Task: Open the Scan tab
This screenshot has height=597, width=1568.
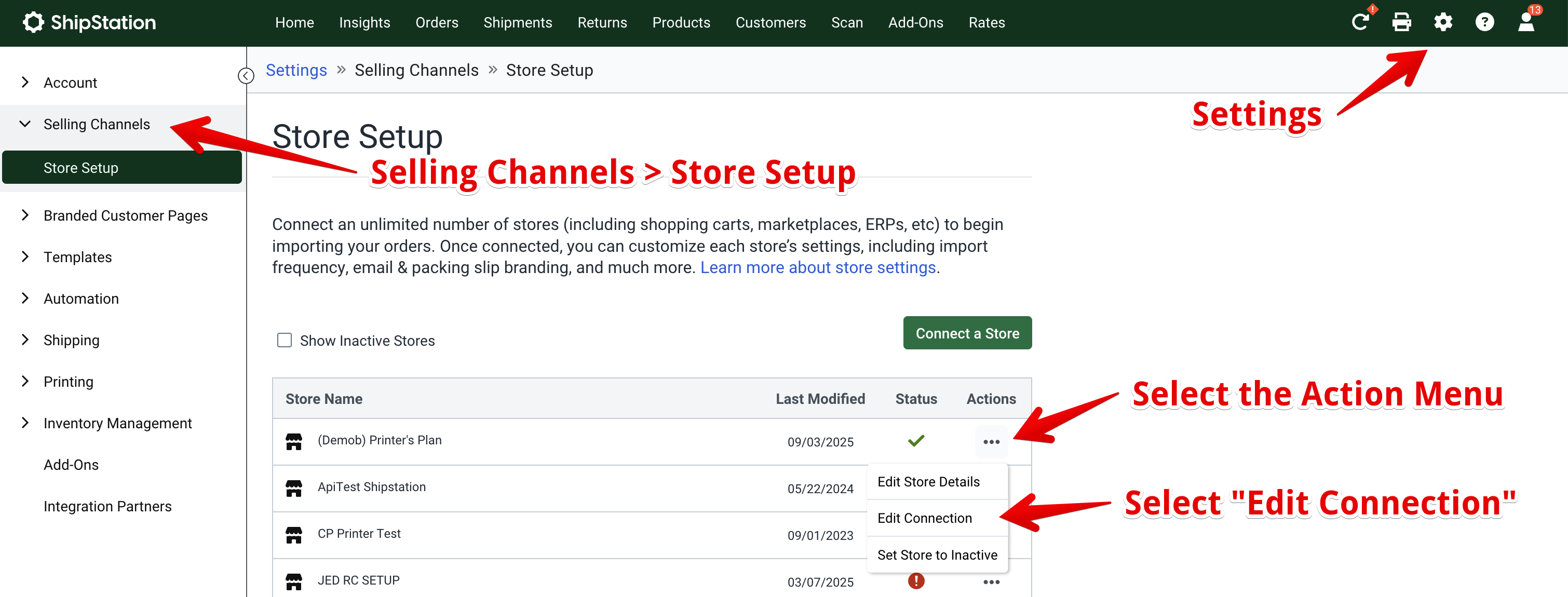Action: click(x=847, y=22)
